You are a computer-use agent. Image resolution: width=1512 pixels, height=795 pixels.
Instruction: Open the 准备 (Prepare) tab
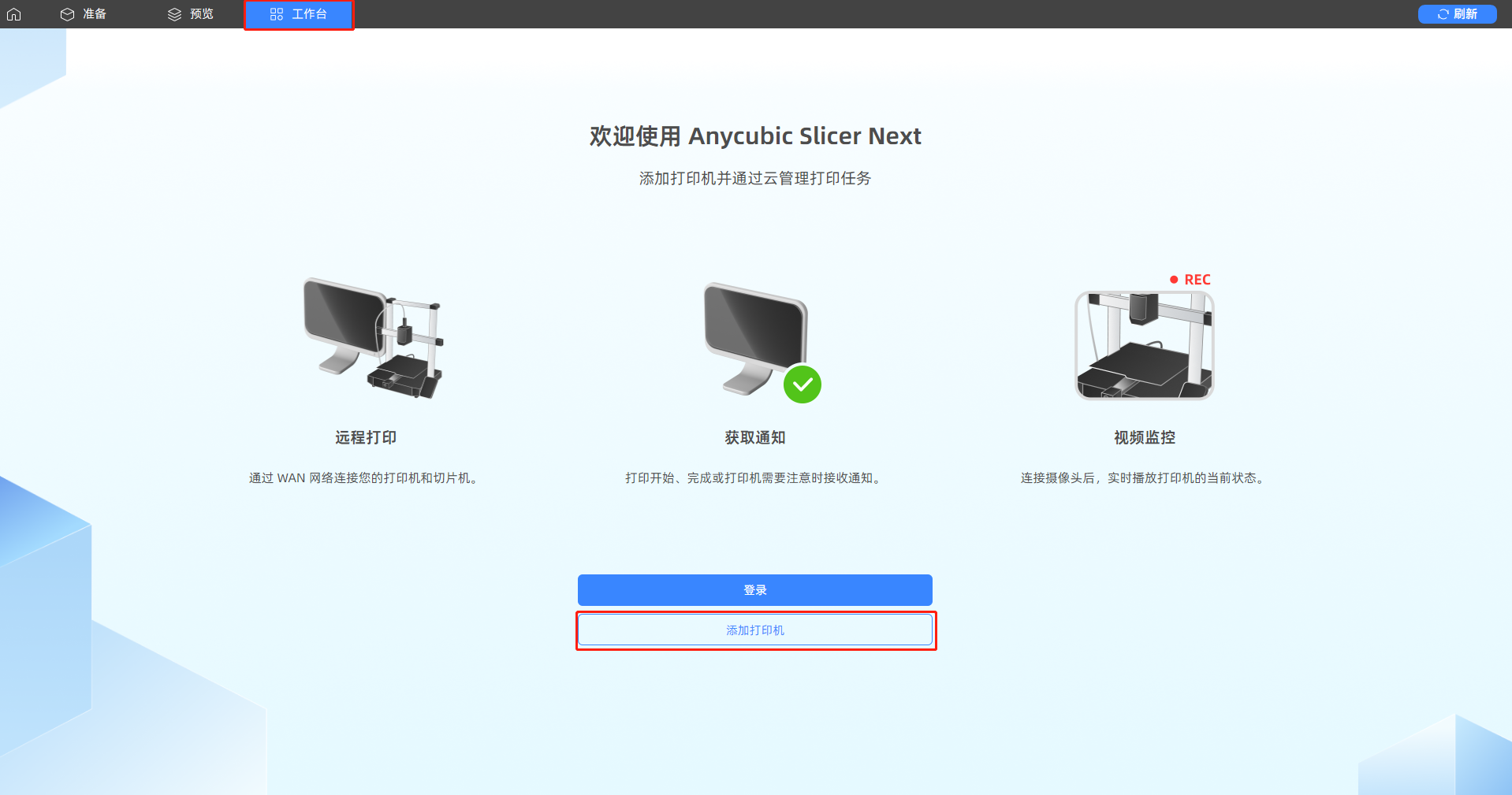pyautogui.click(x=84, y=14)
